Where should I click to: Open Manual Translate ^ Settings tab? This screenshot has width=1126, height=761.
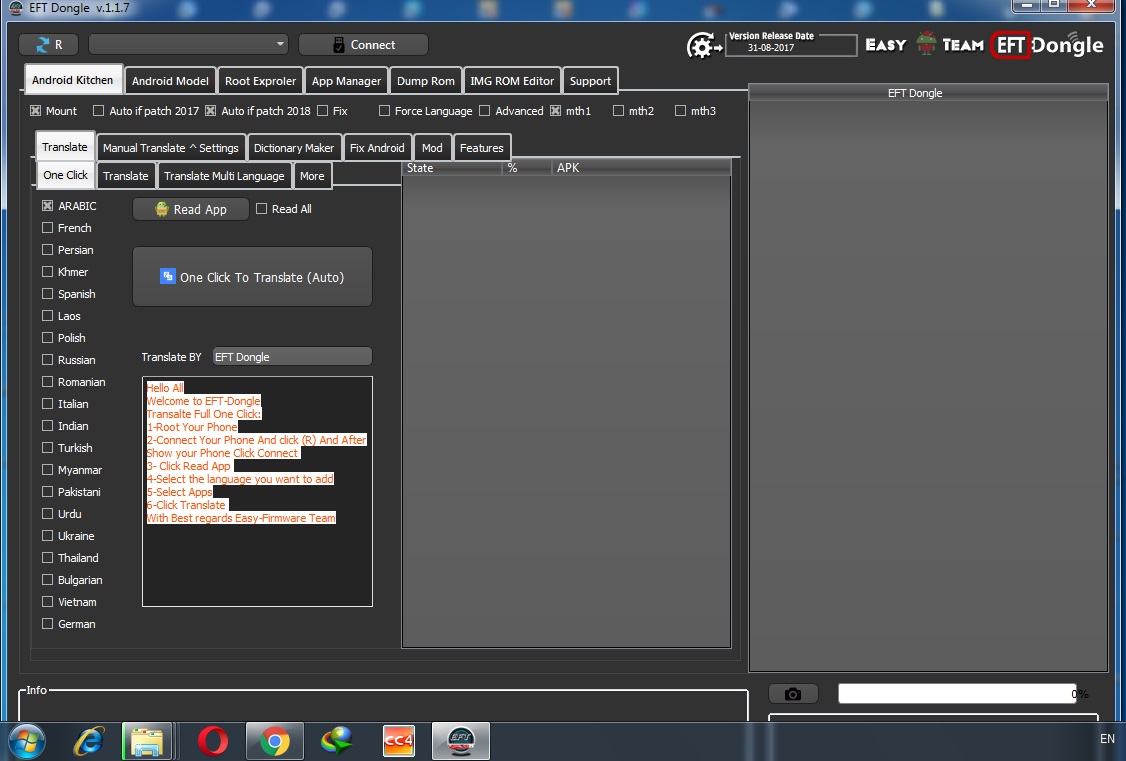coord(171,148)
